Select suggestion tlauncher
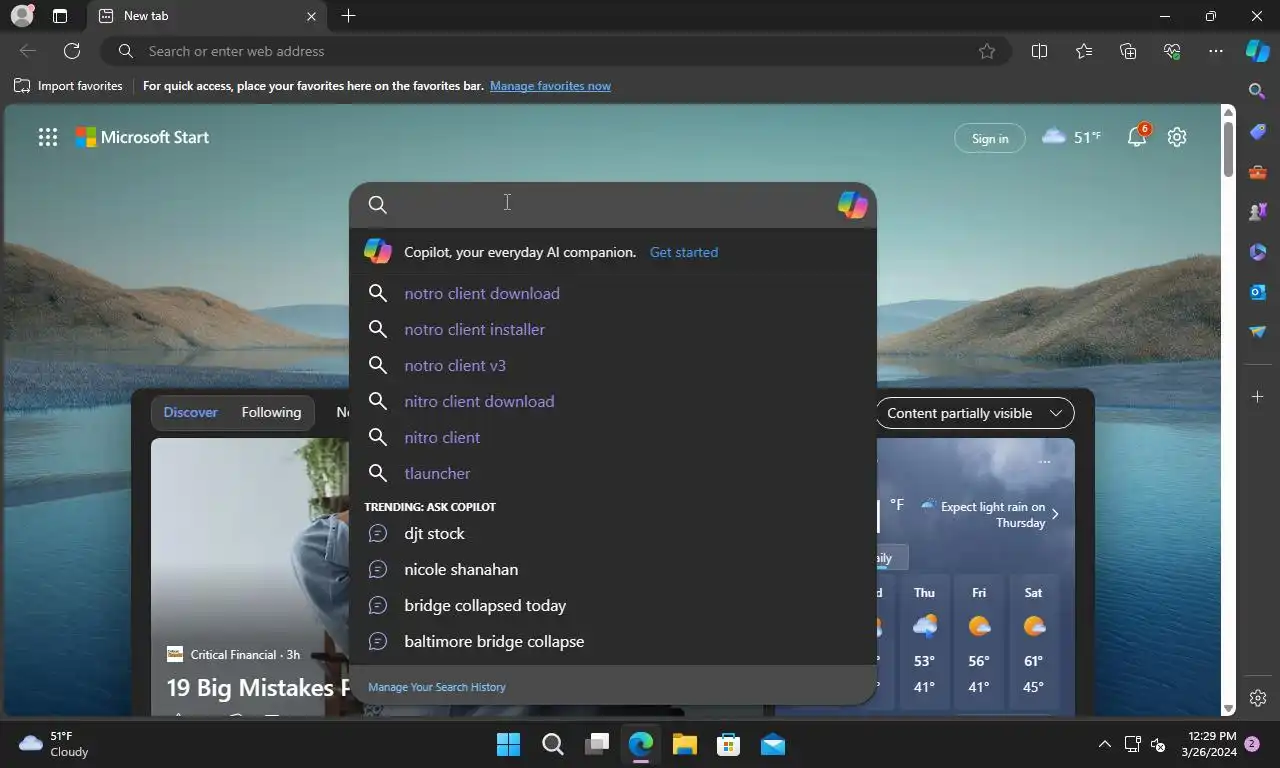This screenshot has width=1280, height=768. [612, 473]
